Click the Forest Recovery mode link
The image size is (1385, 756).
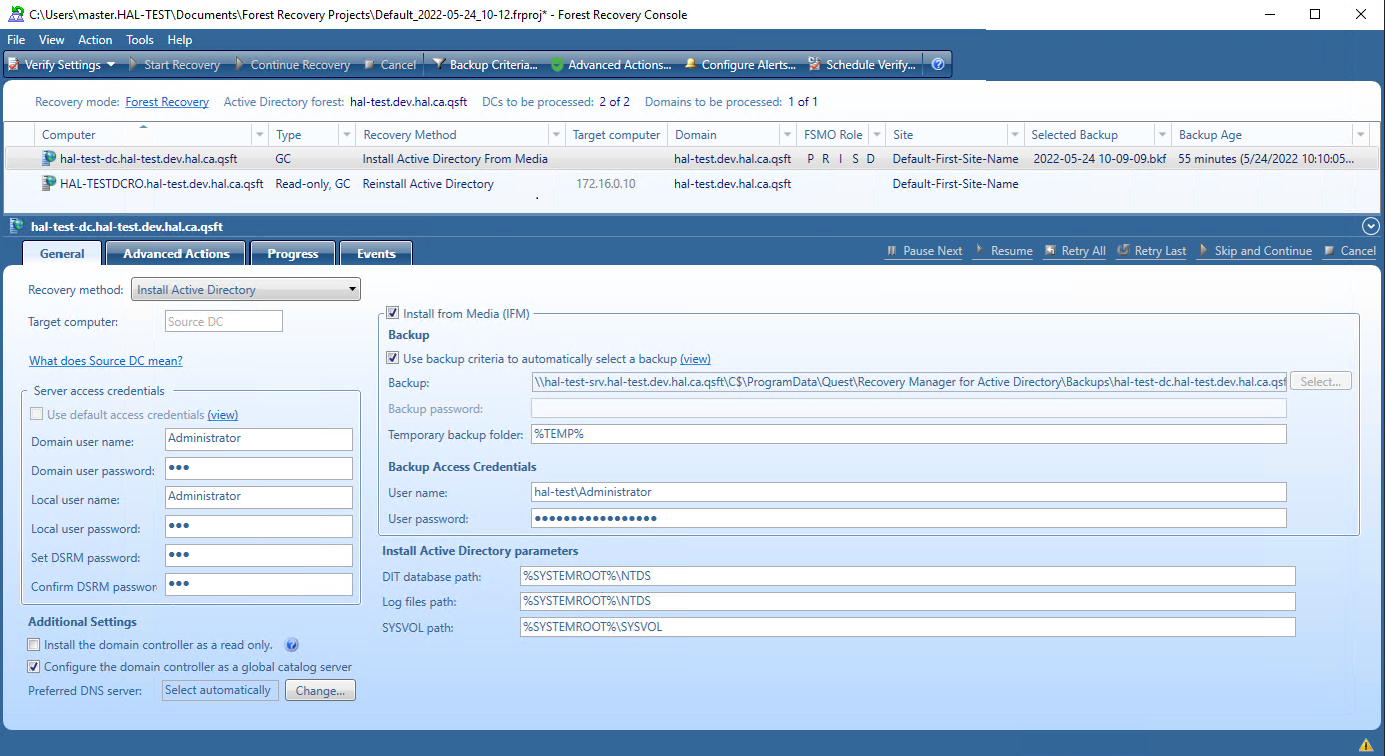pos(167,102)
